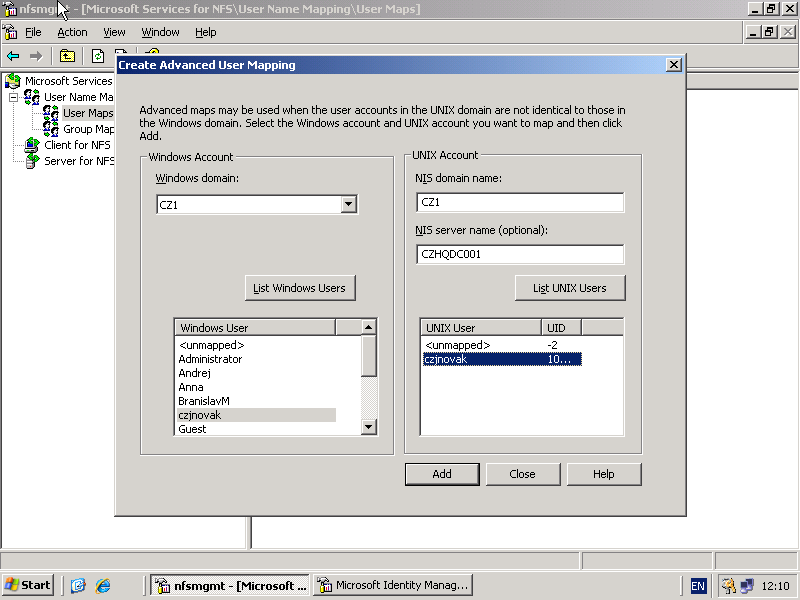Collapse the User Name Mapping tree node
The image size is (800, 600).
(x=14, y=97)
